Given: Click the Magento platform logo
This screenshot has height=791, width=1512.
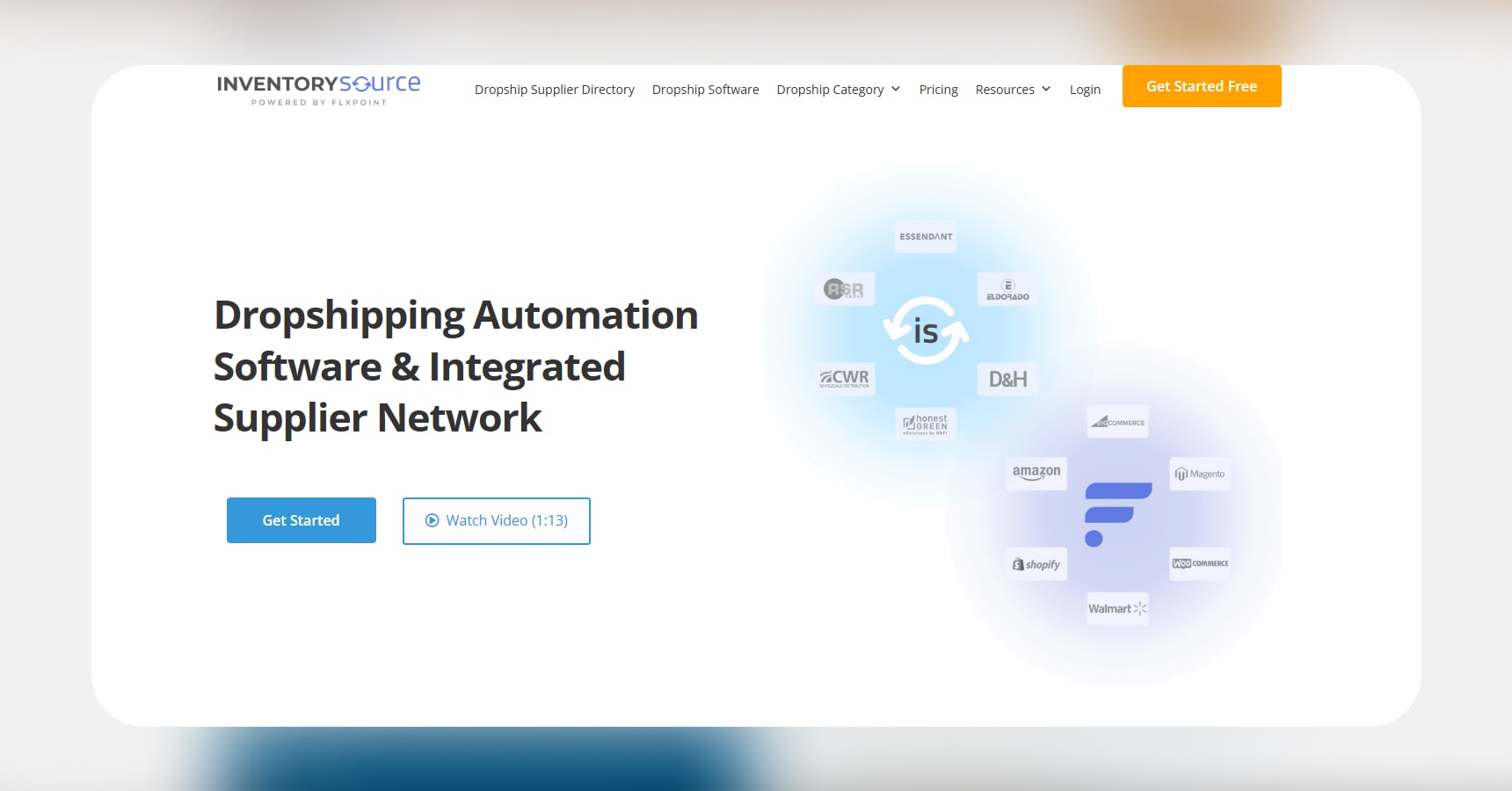Looking at the screenshot, I should point(1200,474).
